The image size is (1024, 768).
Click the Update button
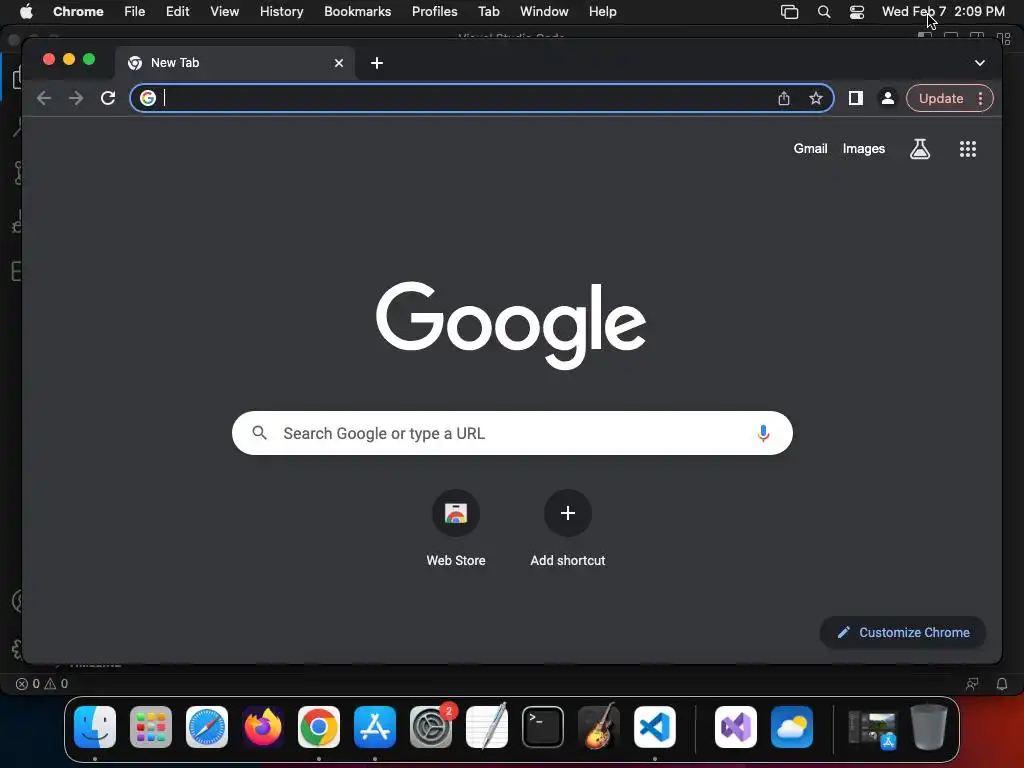pos(940,98)
